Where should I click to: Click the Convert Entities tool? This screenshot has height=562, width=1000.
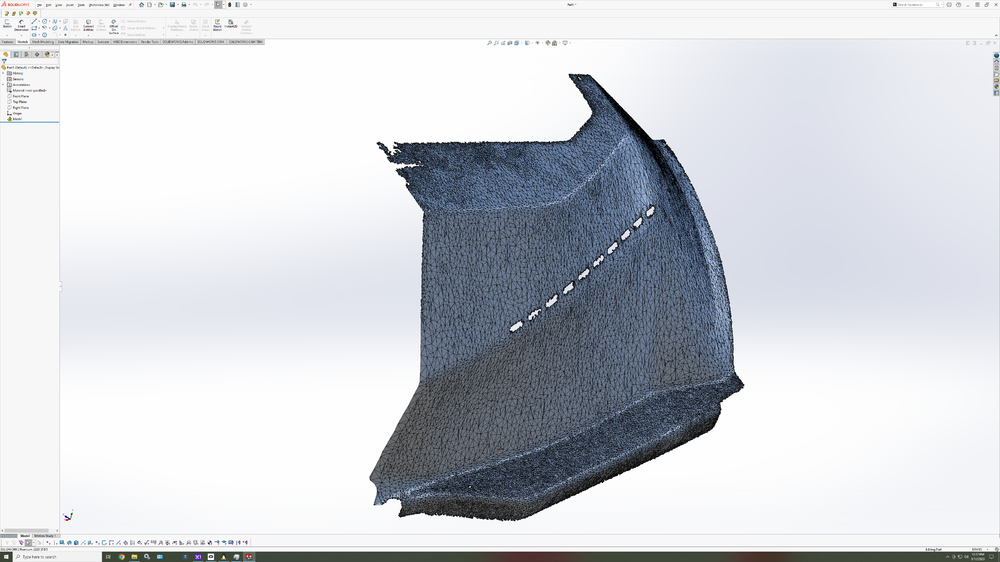coord(88,23)
